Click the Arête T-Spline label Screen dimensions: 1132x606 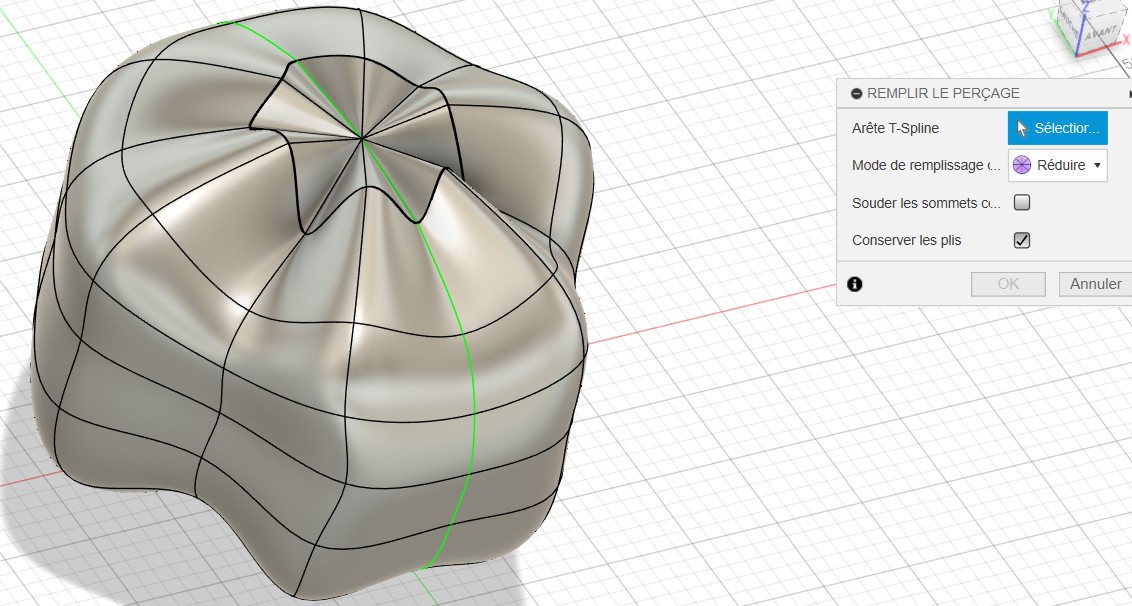pos(895,128)
